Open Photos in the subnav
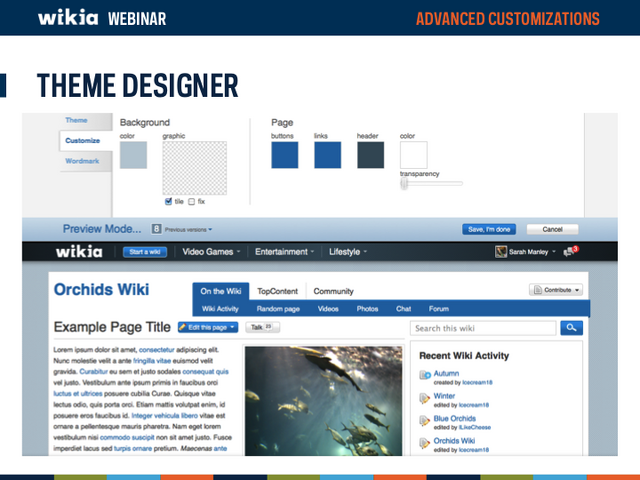 click(367, 309)
